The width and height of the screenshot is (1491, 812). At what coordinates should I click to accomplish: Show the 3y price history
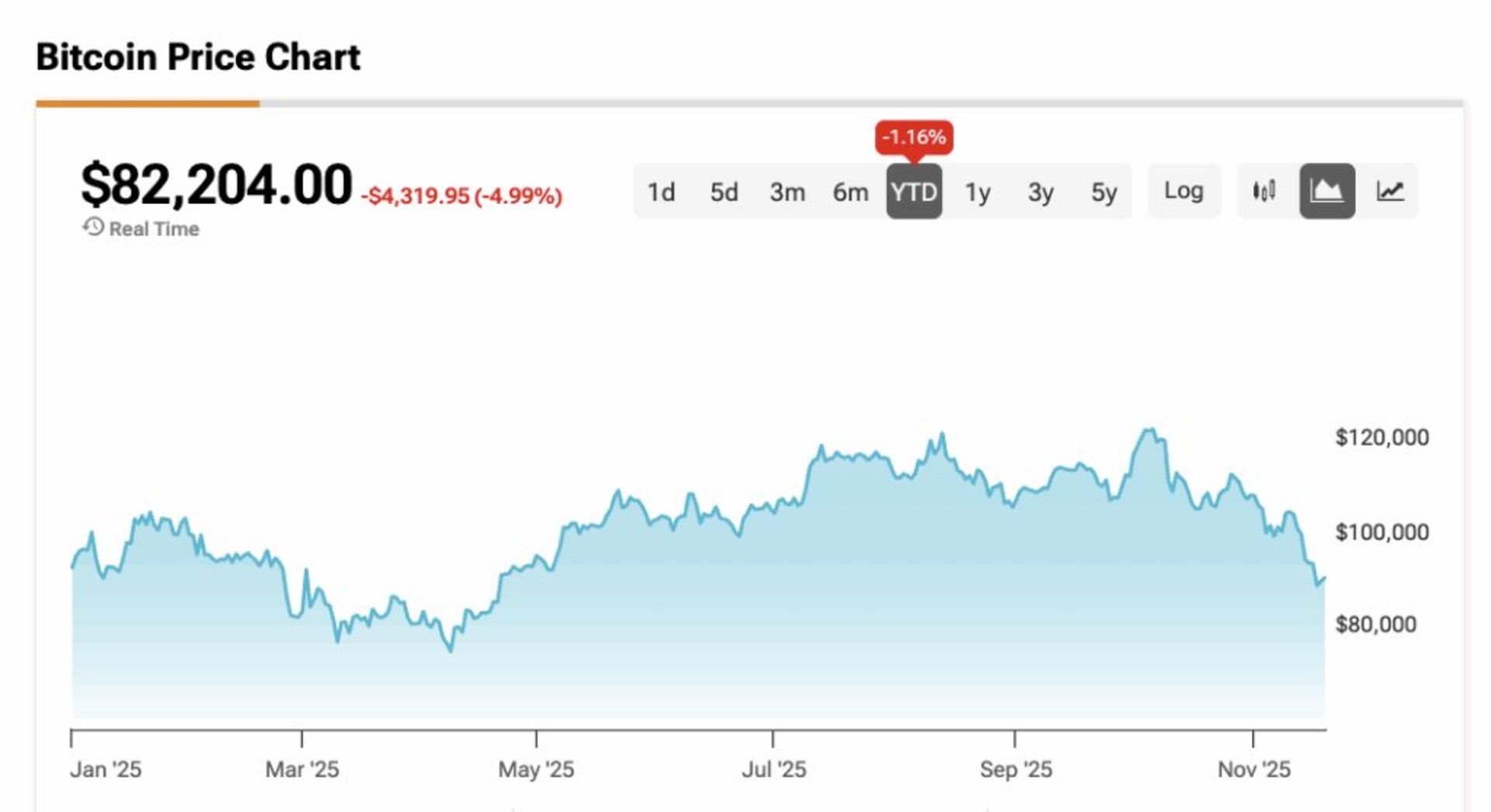point(1041,192)
